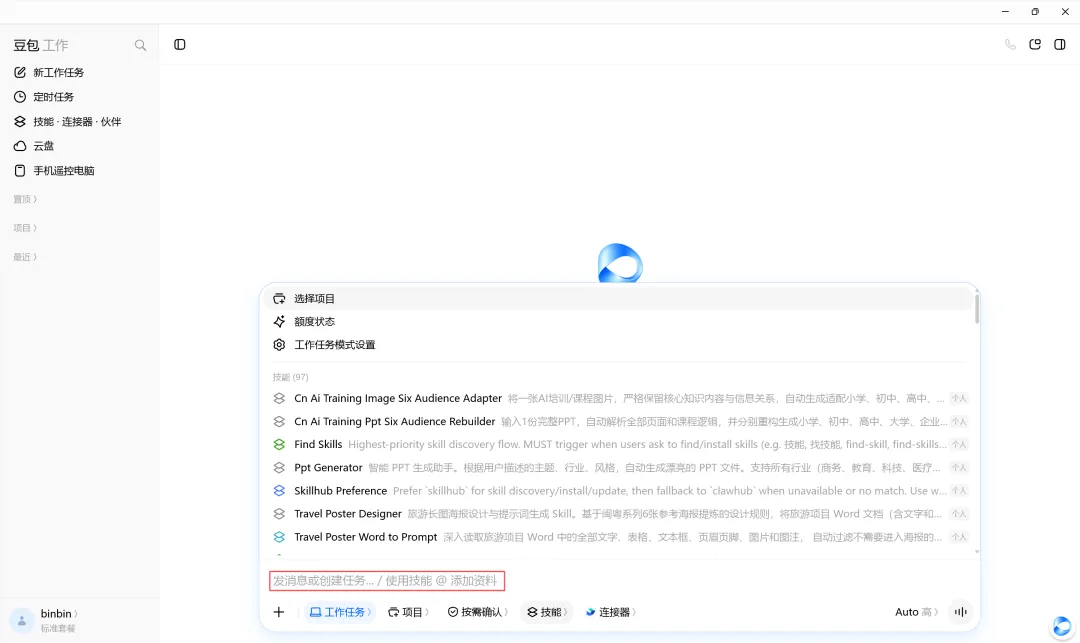The height and width of the screenshot is (643, 1080).
Task: Click the popup list scrollbar thumb
Action: point(977,309)
